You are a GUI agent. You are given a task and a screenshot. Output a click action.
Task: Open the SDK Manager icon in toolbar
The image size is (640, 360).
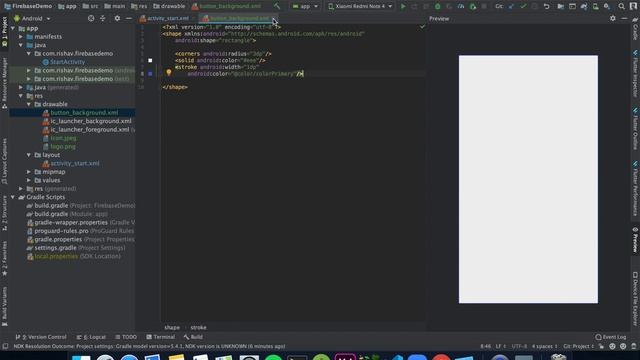click(x=607, y=6)
